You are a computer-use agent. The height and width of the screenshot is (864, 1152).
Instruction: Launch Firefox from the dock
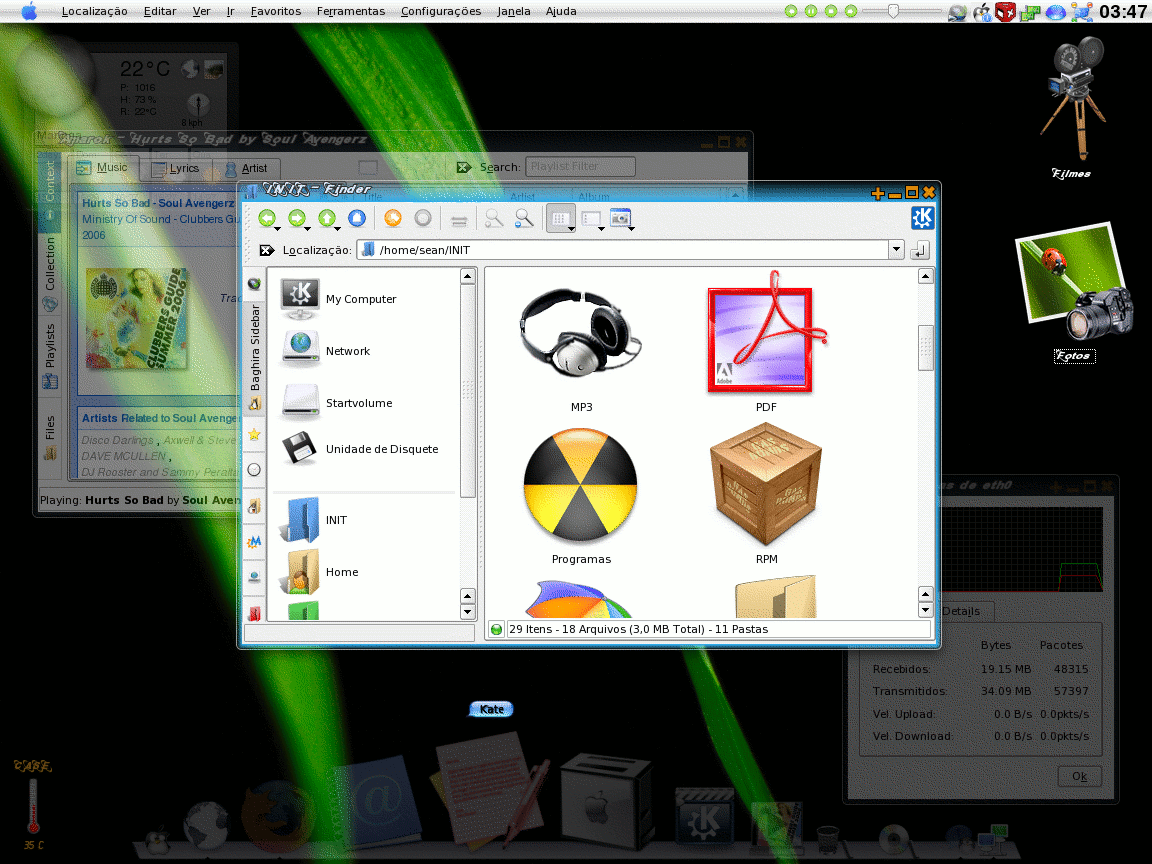278,817
